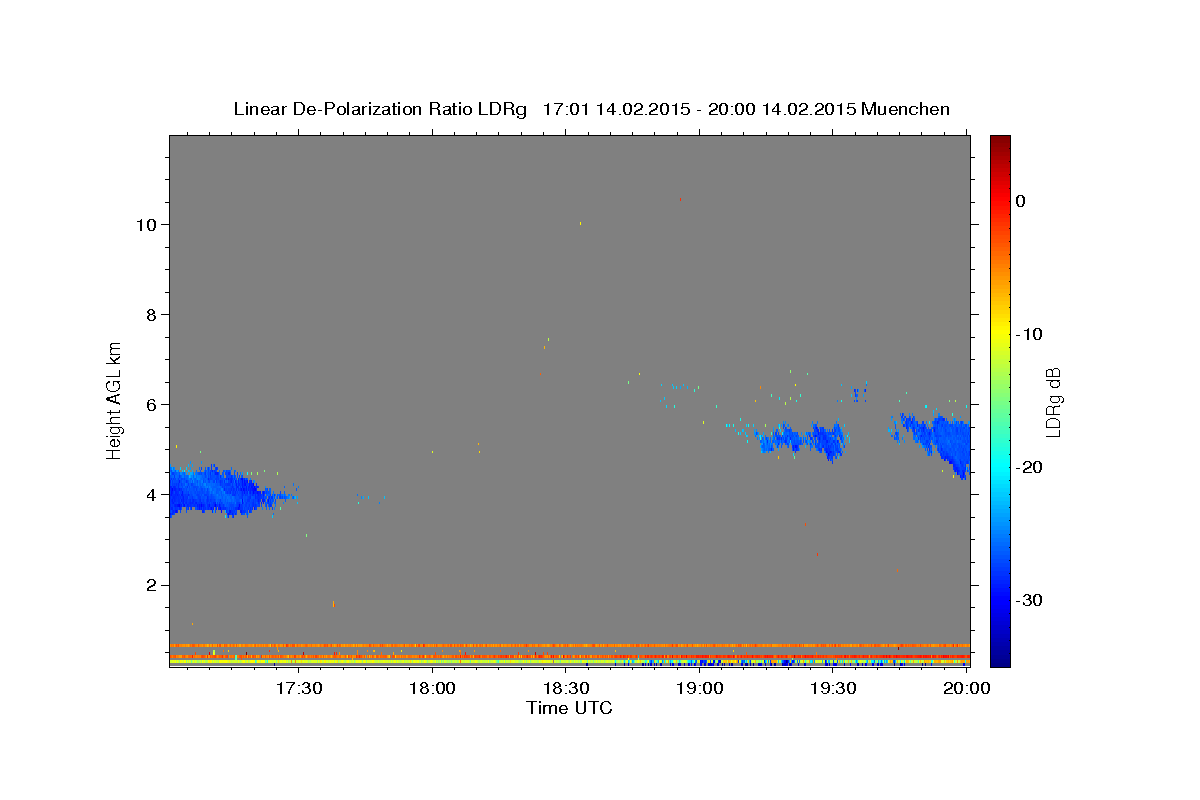The image size is (1200, 800).
Task: Click the 18:00 time tick label
Action: (x=433, y=688)
